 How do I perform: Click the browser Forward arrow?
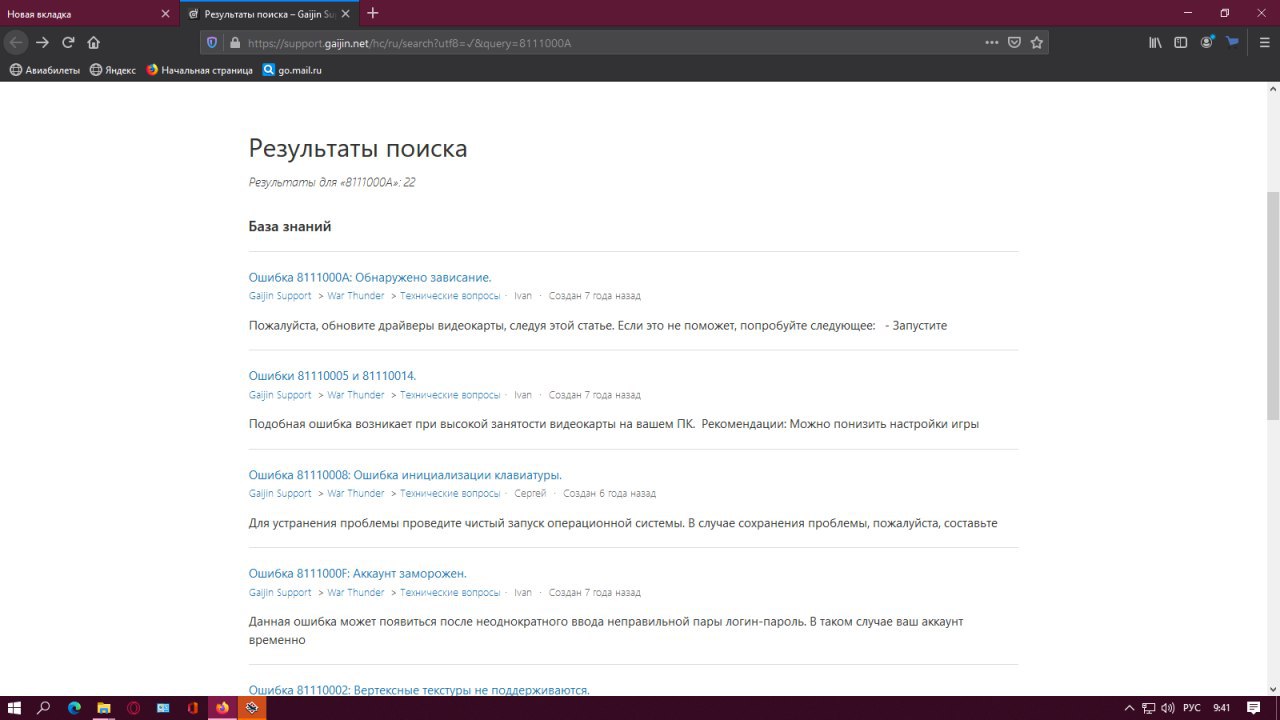42,42
